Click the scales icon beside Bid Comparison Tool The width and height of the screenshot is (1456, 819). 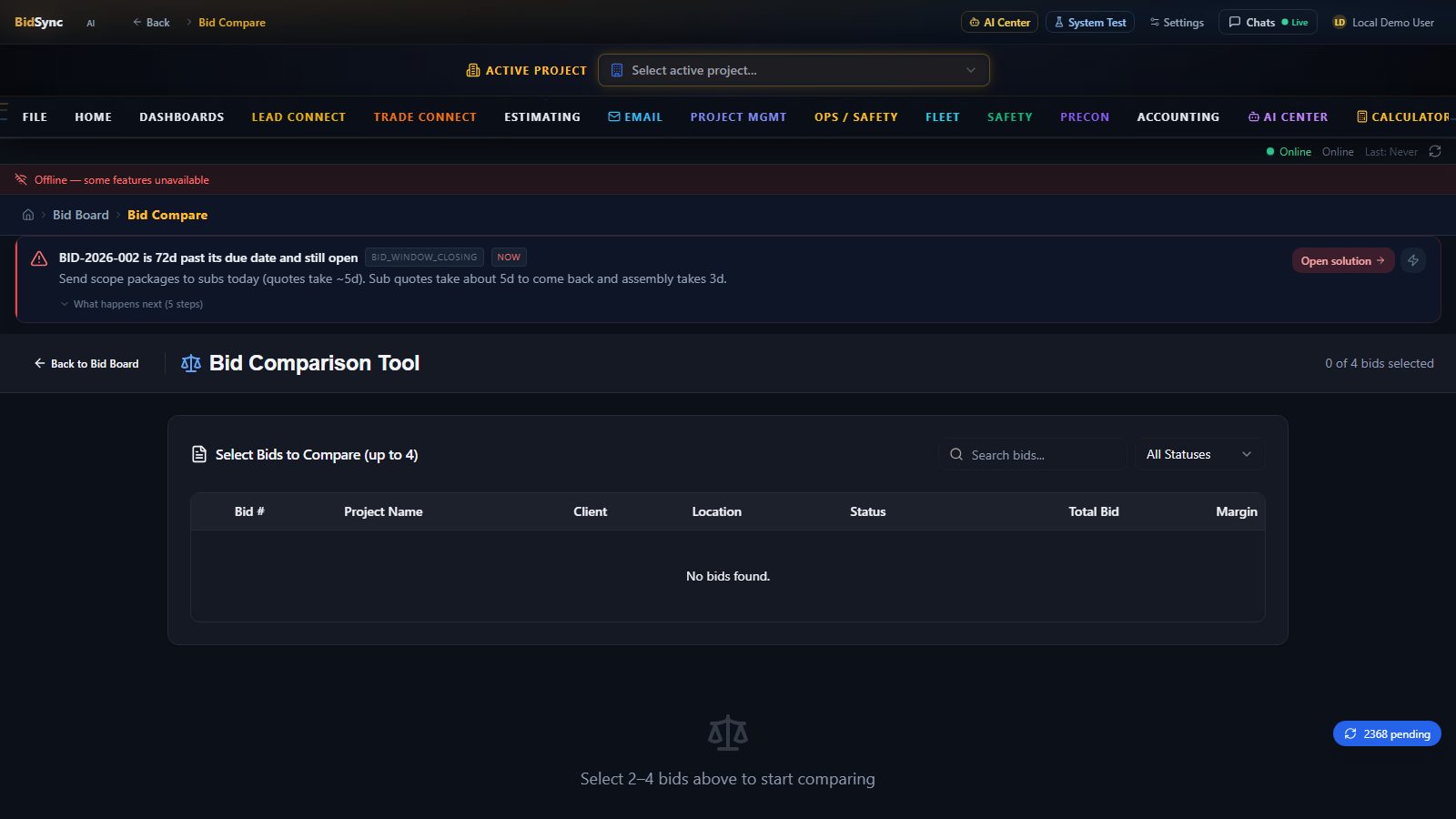tap(191, 363)
